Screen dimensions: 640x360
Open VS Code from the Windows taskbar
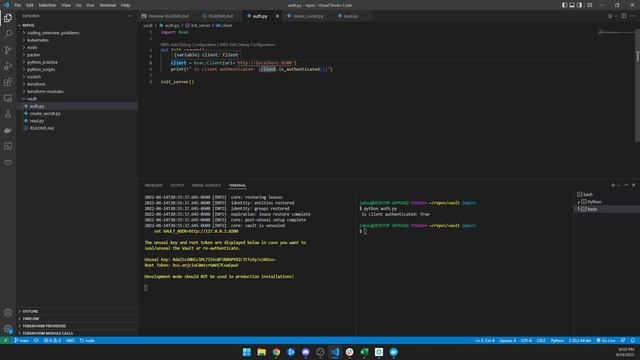[x=335, y=352]
